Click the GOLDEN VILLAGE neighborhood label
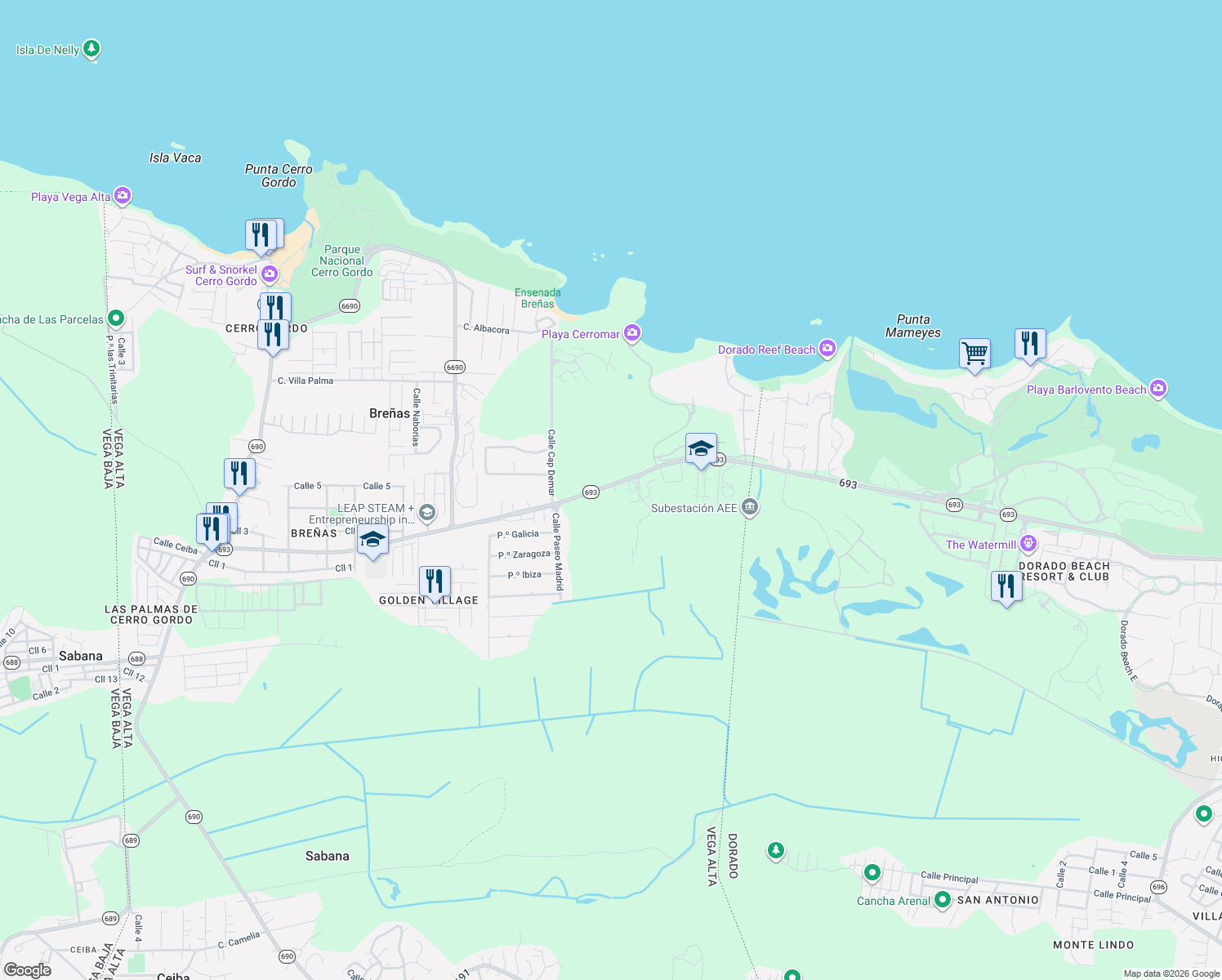This screenshot has height=980, width=1222. [x=429, y=600]
